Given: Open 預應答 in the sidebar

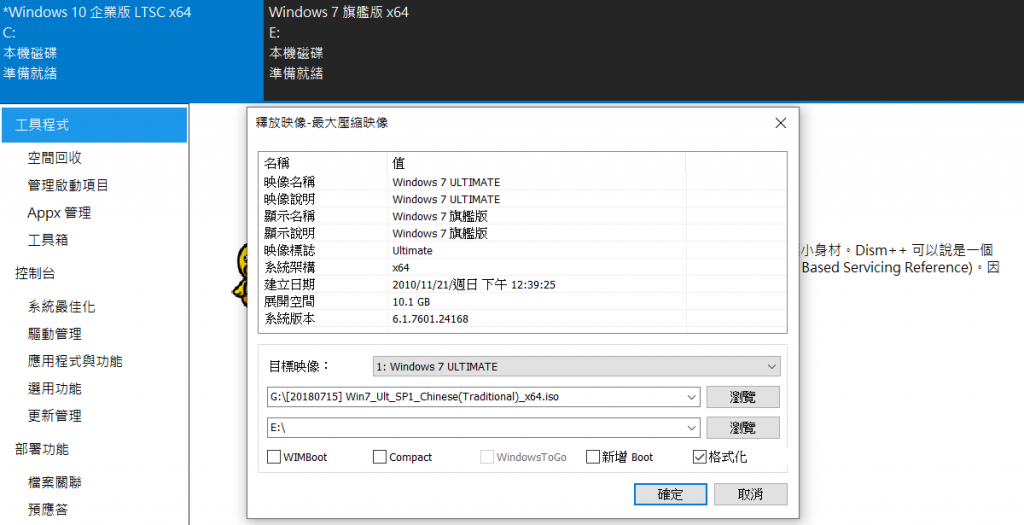Looking at the screenshot, I should tap(48, 509).
